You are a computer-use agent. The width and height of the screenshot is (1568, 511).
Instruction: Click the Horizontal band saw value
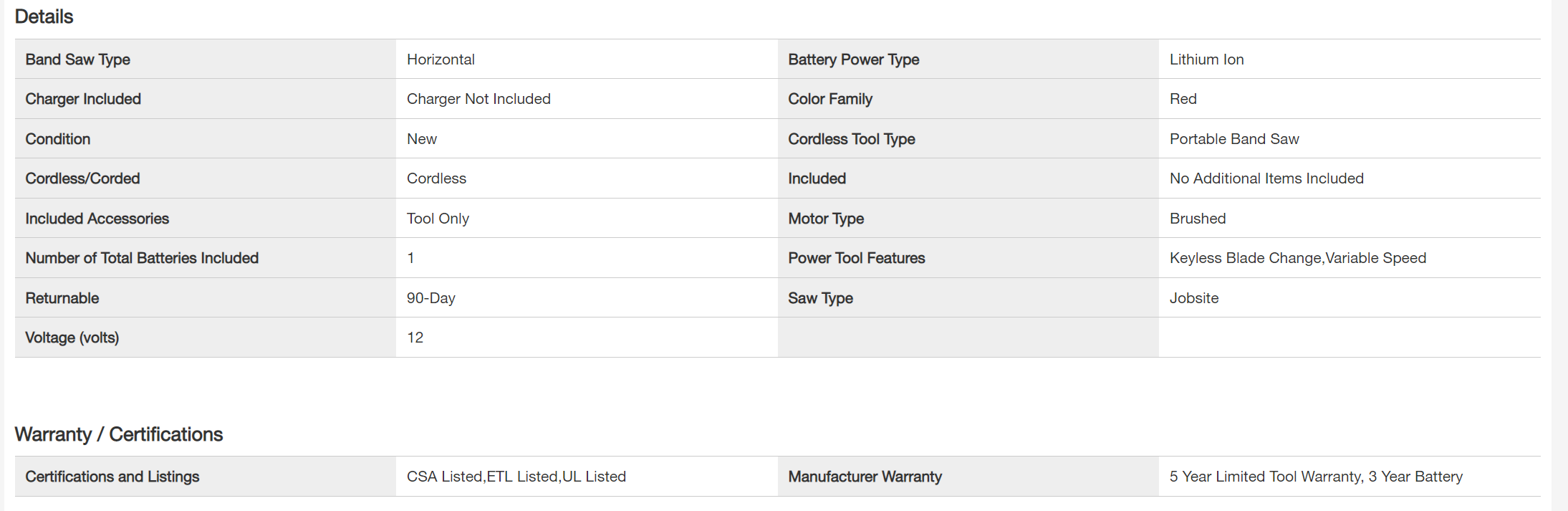[441, 59]
